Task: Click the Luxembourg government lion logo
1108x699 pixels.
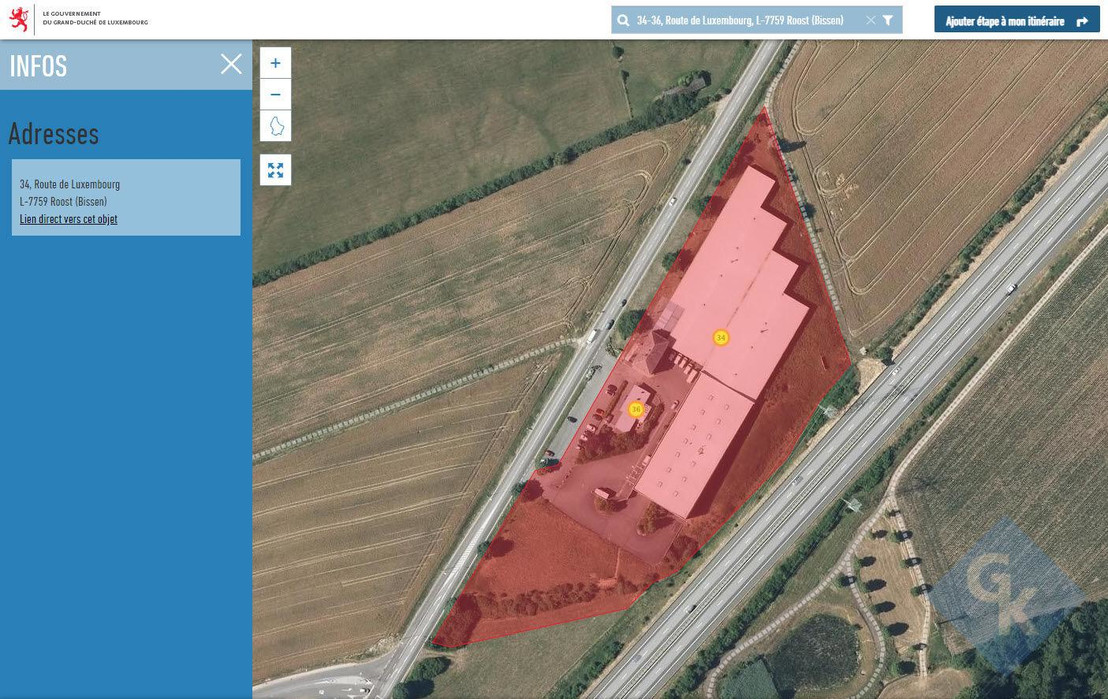Action: coord(19,19)
